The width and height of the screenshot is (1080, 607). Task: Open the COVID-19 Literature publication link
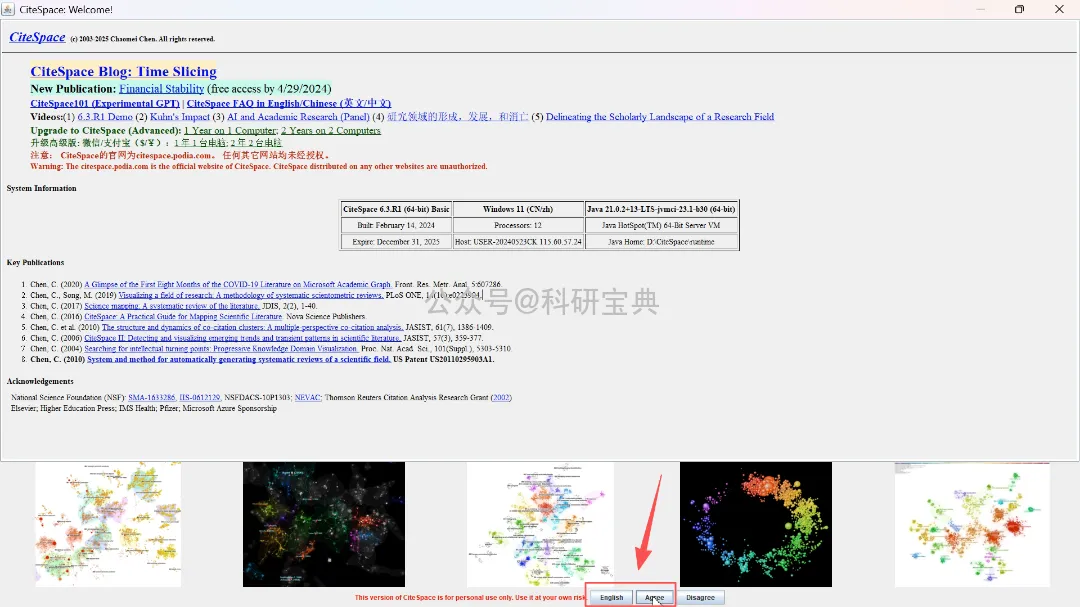[x=237, y=285]
